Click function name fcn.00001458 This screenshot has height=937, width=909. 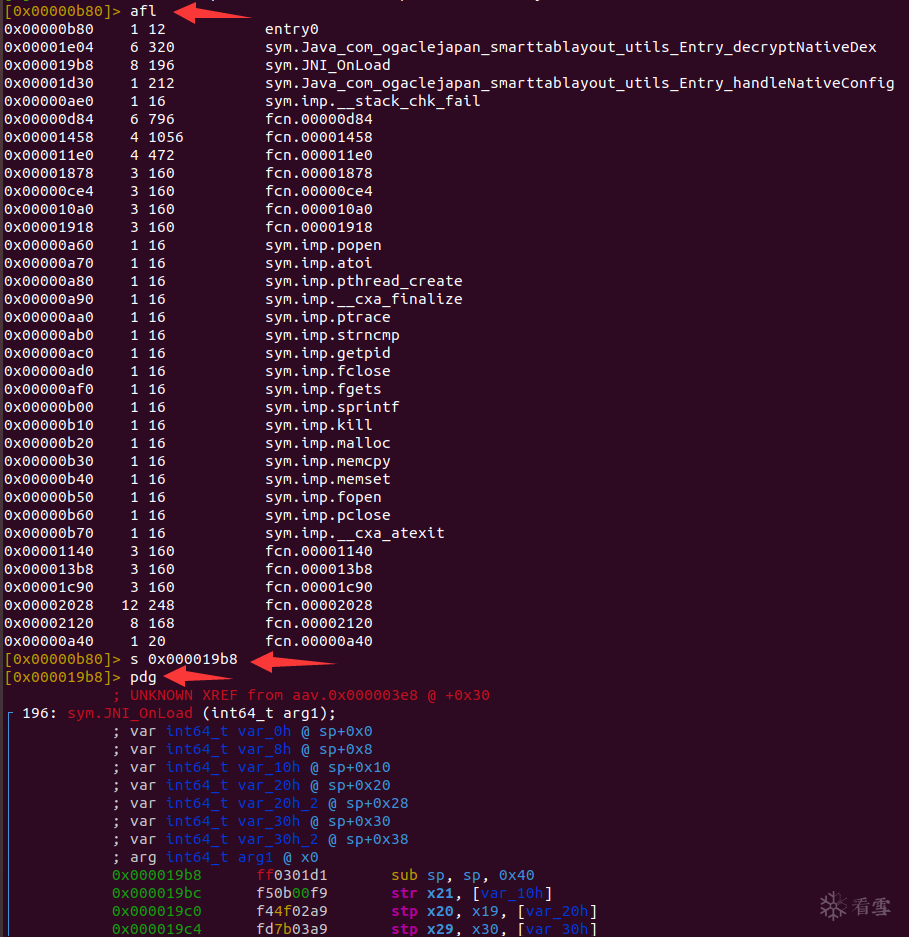coord(319,137)
